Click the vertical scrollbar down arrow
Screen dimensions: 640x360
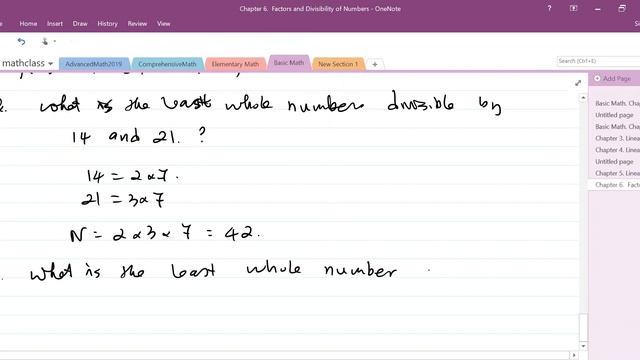click(x=583, y=346)
